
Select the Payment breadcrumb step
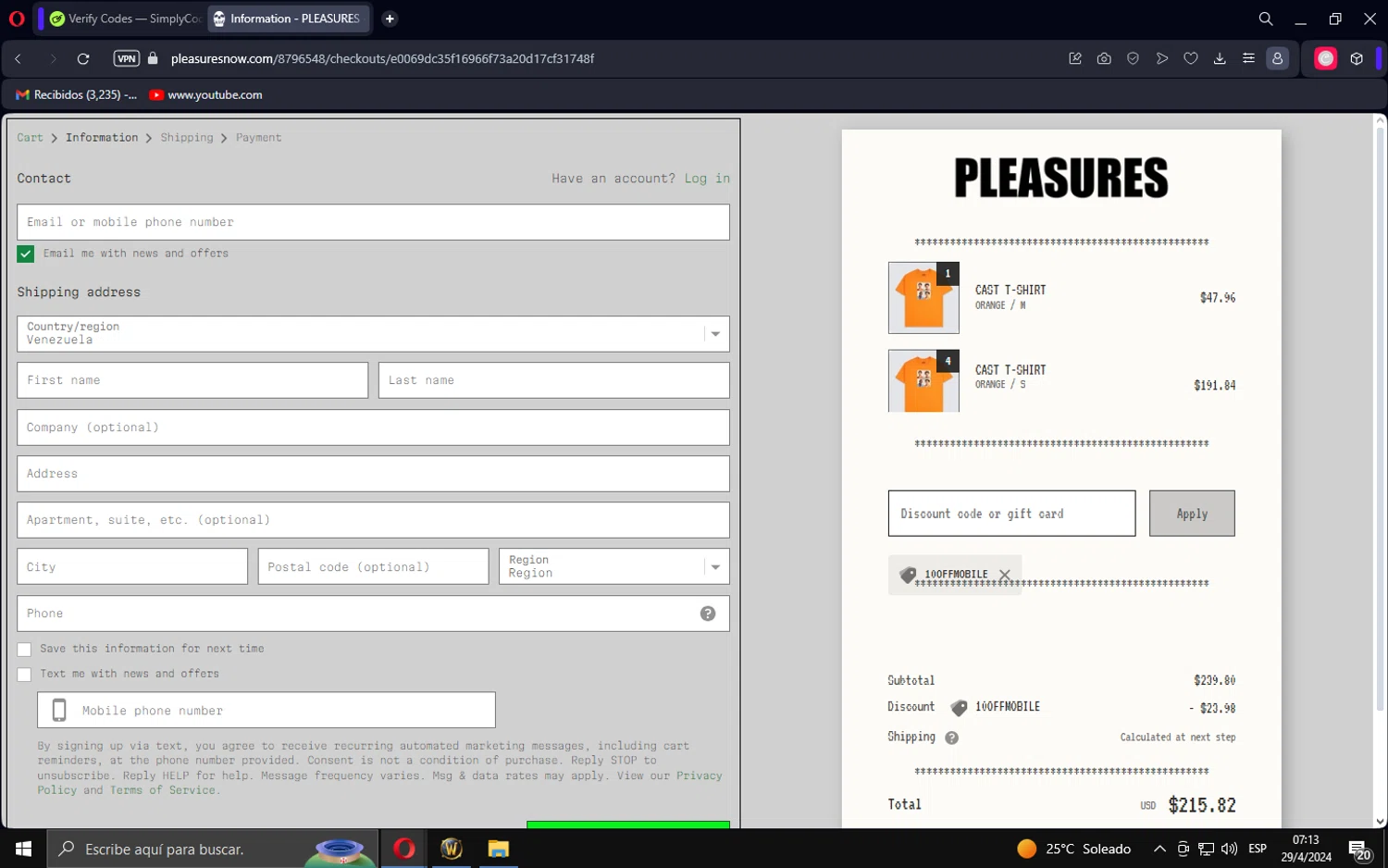coord(258,138)
